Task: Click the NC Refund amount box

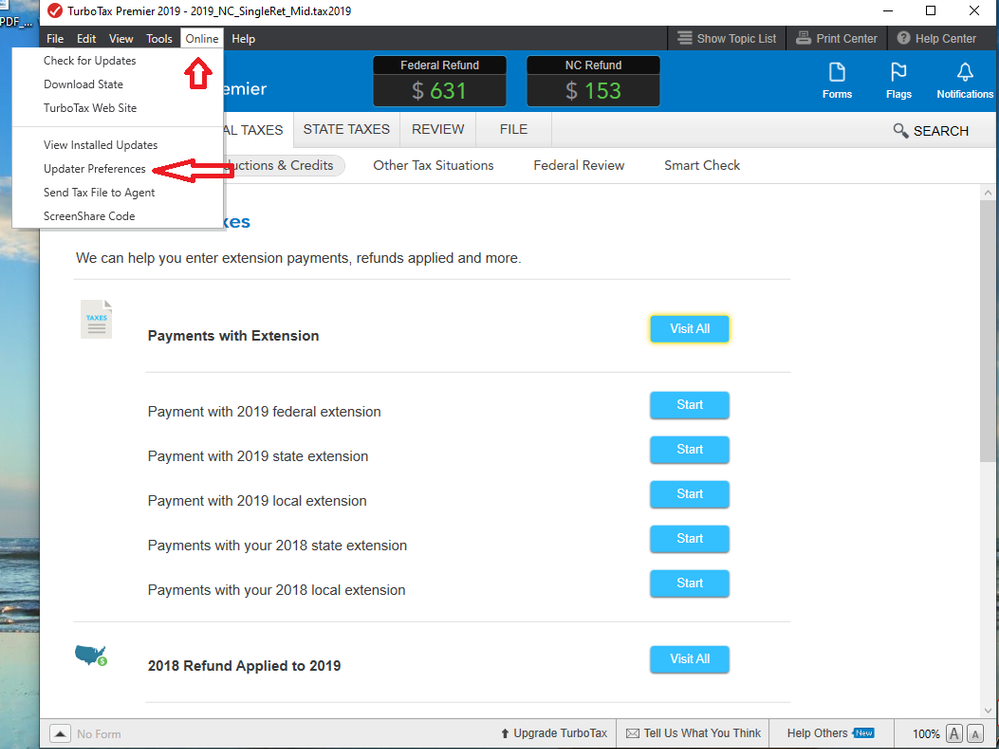Action: pos(593,81)
